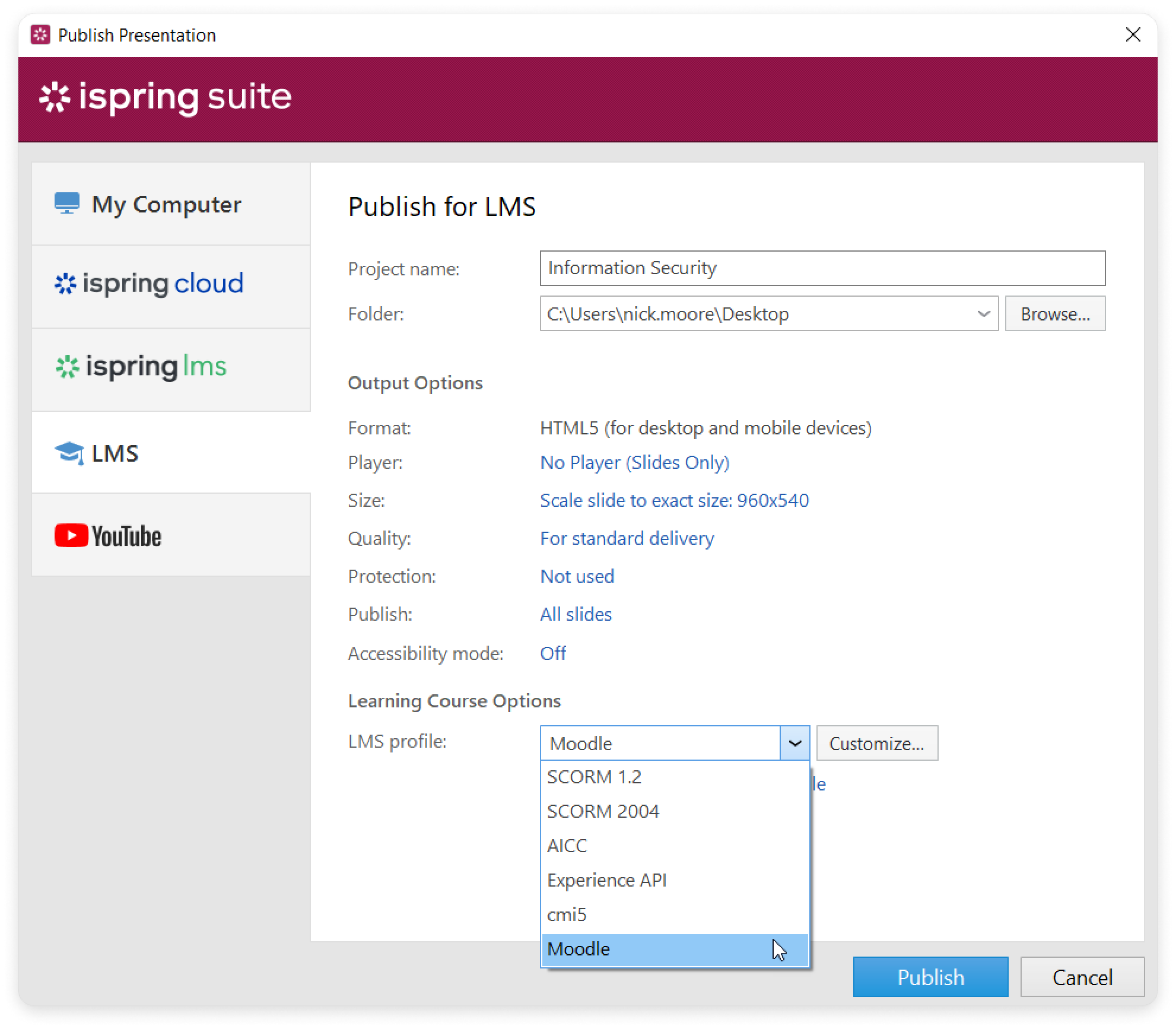The height and width of the screenshot is (1029, 1176).
Task: Collapse the LMS profile dropdown arrow
Action: pyautogui.click(x=794, y=743)
